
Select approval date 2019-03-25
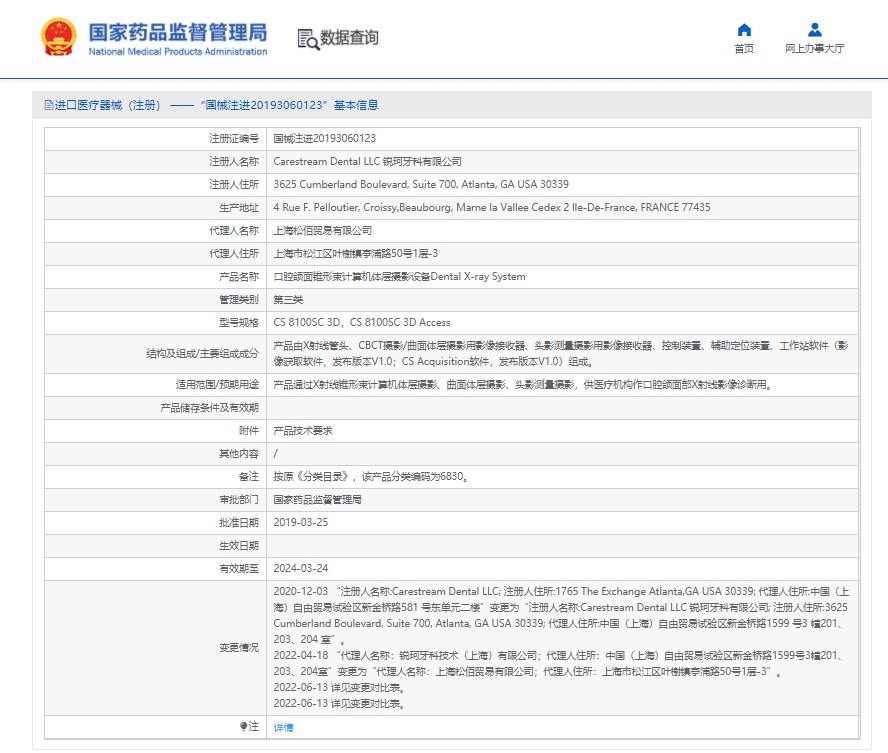pyautogui.click(x=301, y=523)
